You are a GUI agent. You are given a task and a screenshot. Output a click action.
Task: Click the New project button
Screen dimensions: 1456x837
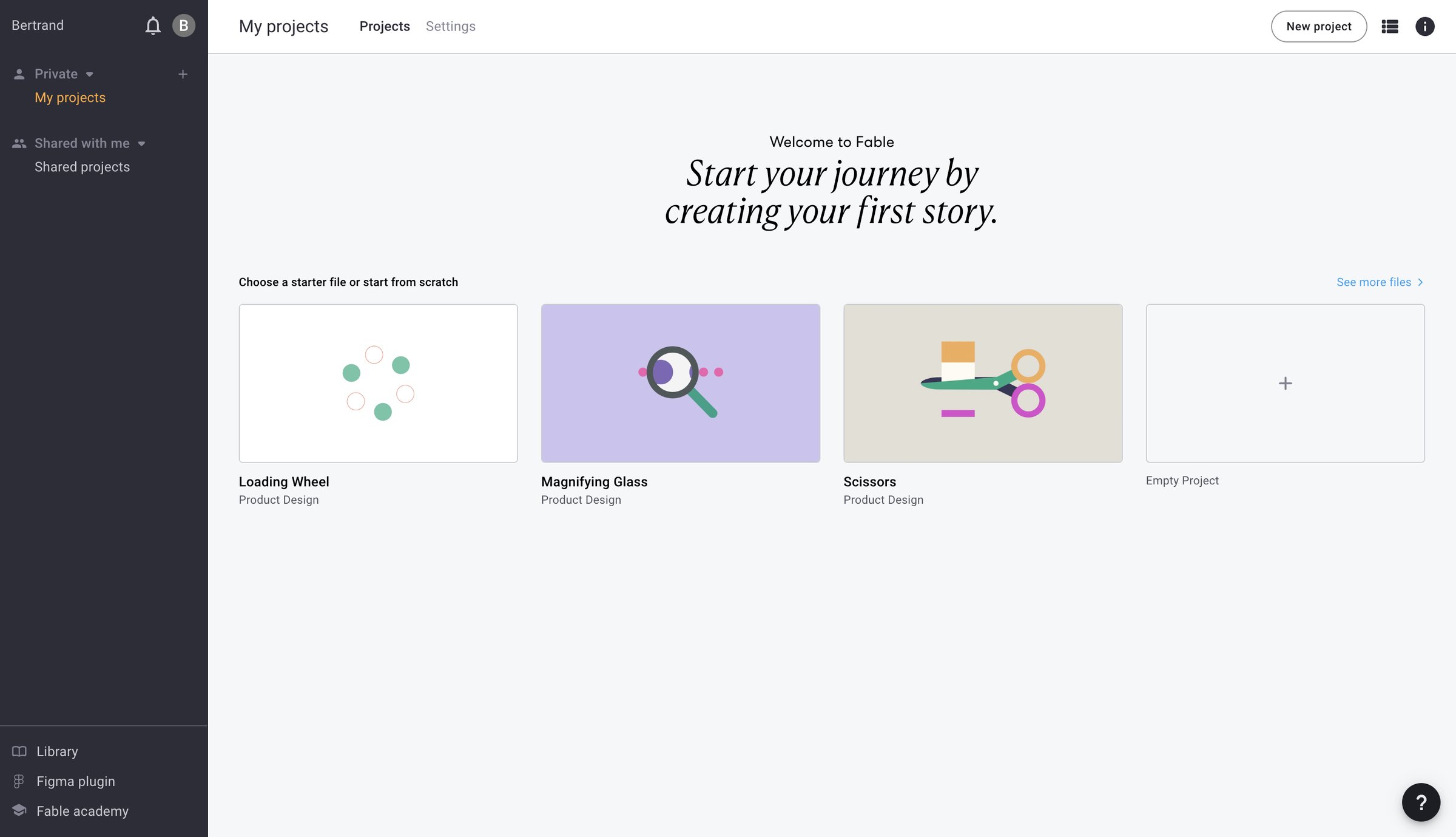[x=1318, y=26]
